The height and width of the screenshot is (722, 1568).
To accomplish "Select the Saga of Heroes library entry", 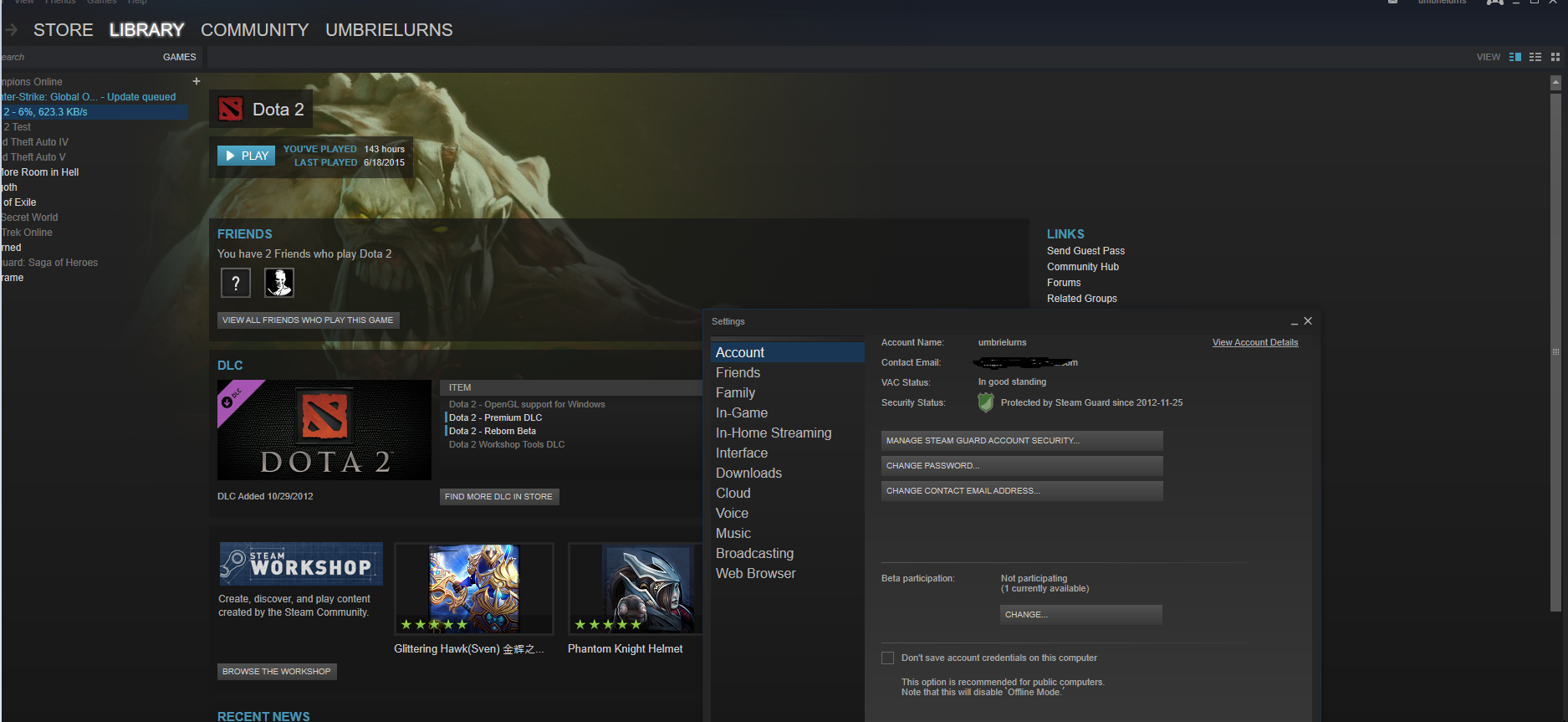I will [x=49, y=263].
